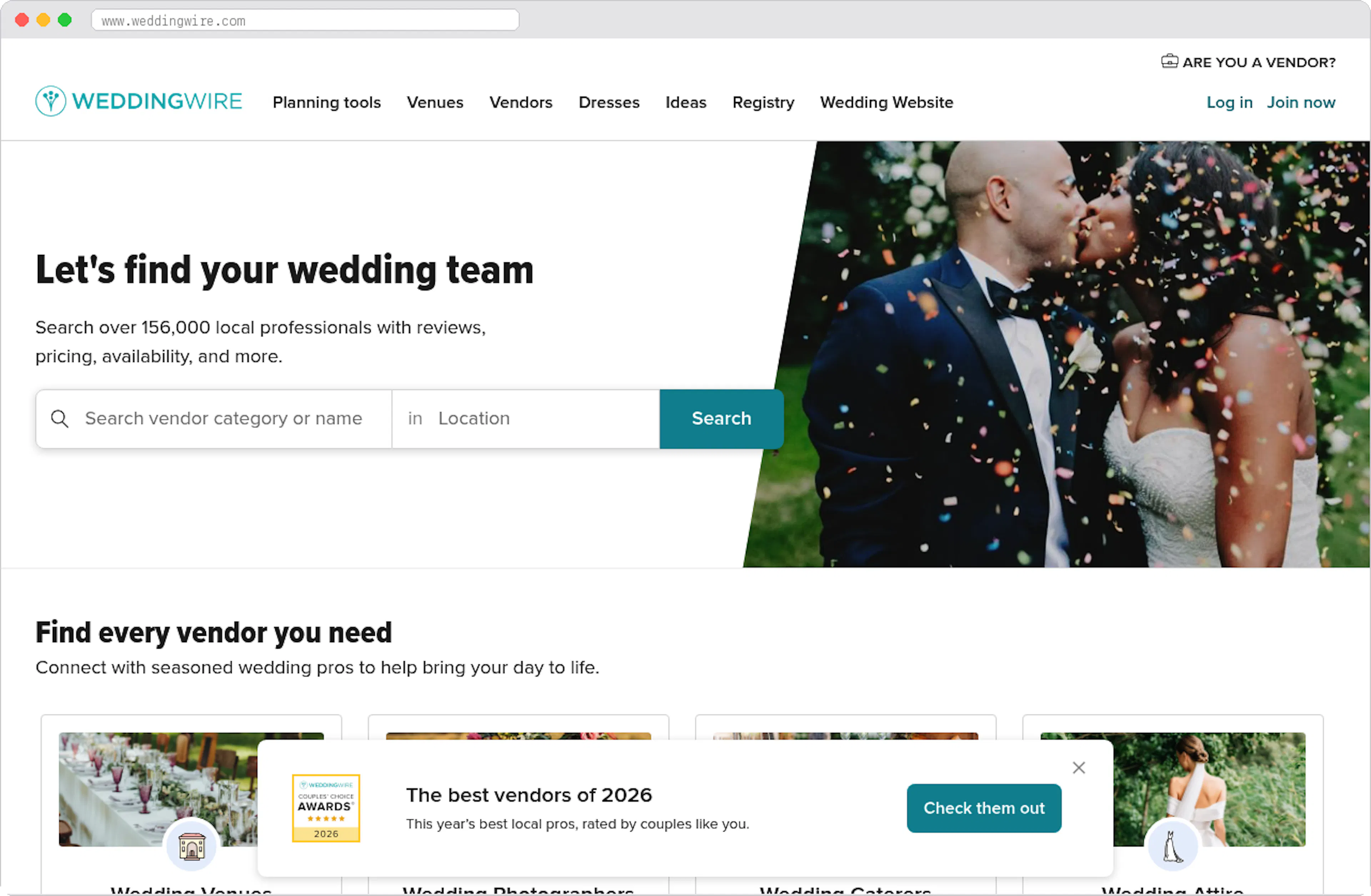Navigate to the Registry page
1371x896 pixels.
click(x=763, y=102)
